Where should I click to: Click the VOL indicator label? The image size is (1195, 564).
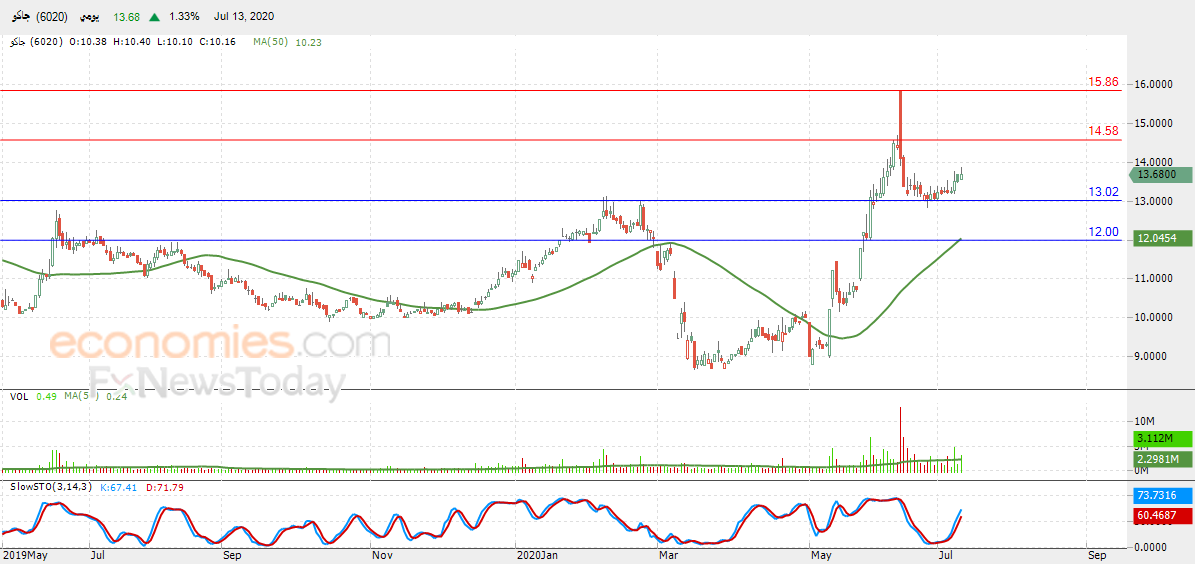point(19,396)
